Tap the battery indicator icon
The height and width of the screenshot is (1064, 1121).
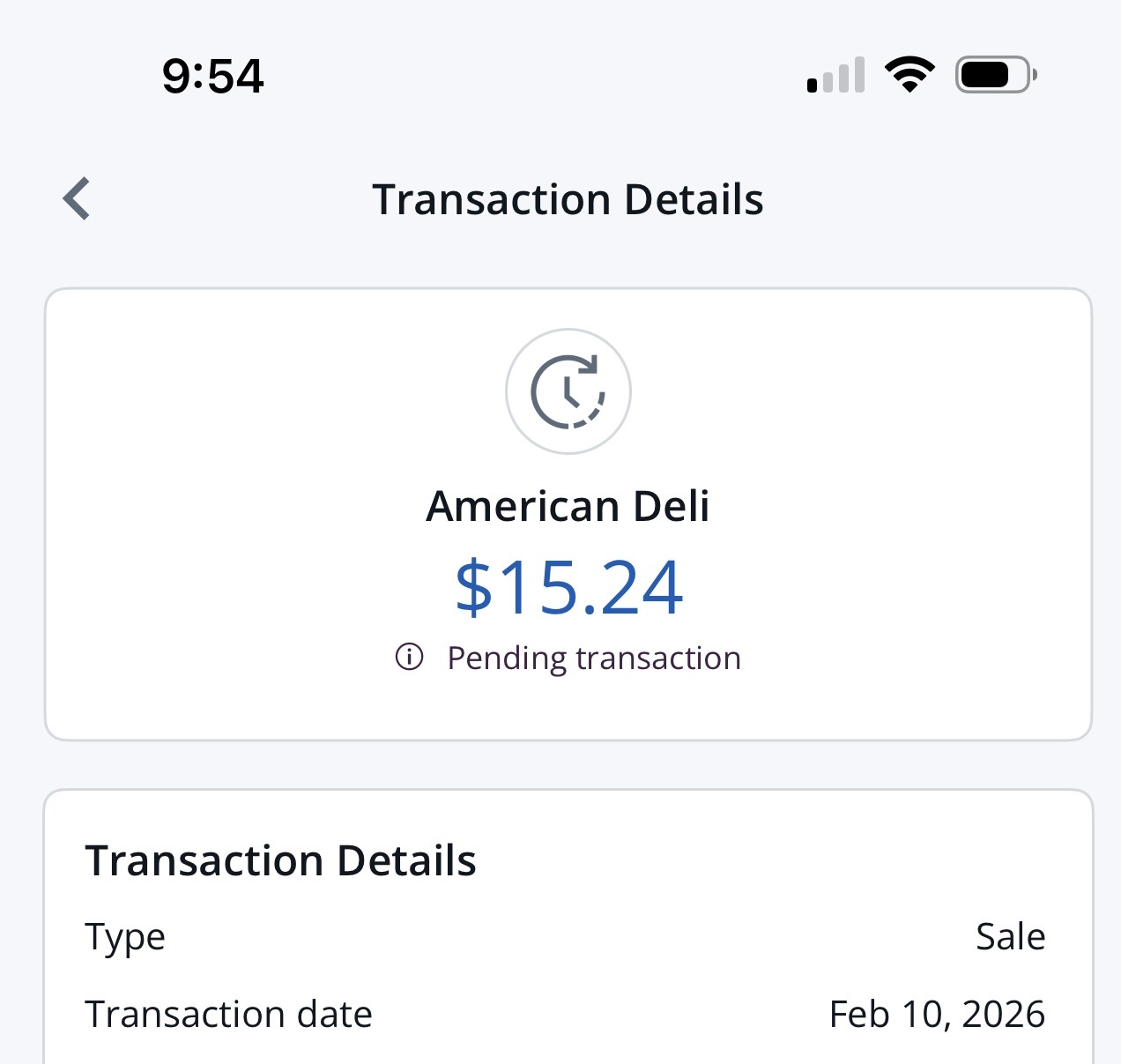click(x=995, y=75)
